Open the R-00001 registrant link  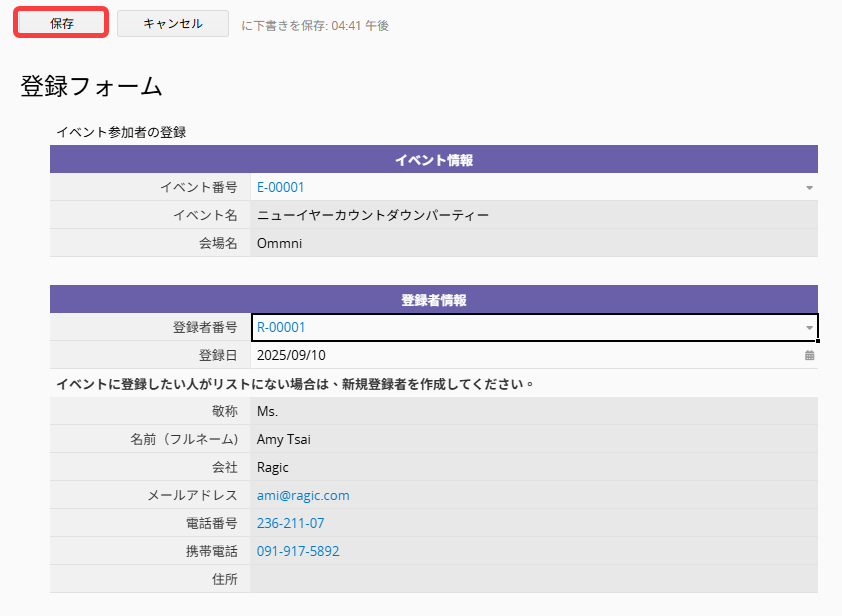coord(281,328)
